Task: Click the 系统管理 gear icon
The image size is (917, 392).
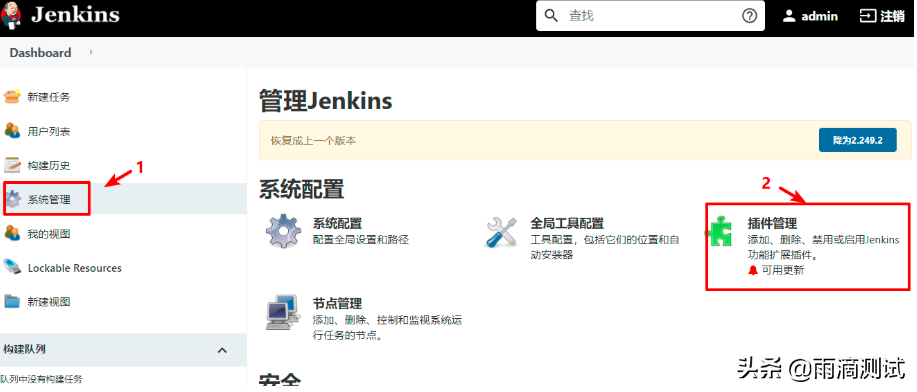Action: tap(12, 200)
